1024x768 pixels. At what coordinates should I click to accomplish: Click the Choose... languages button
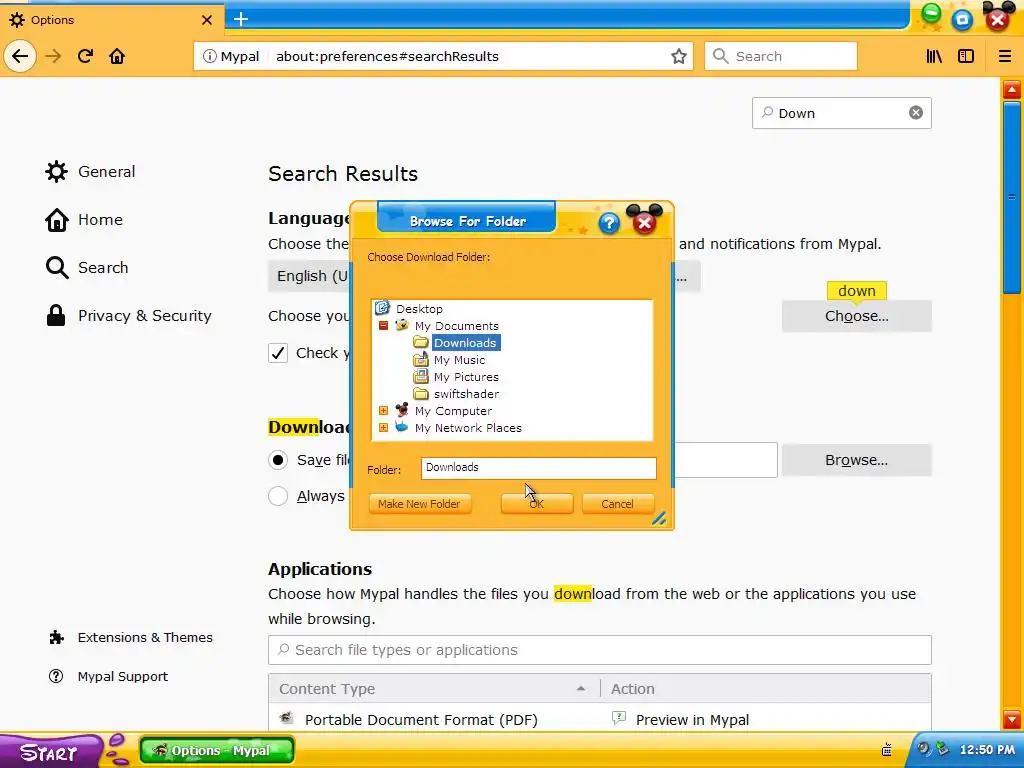pos(856,316)
